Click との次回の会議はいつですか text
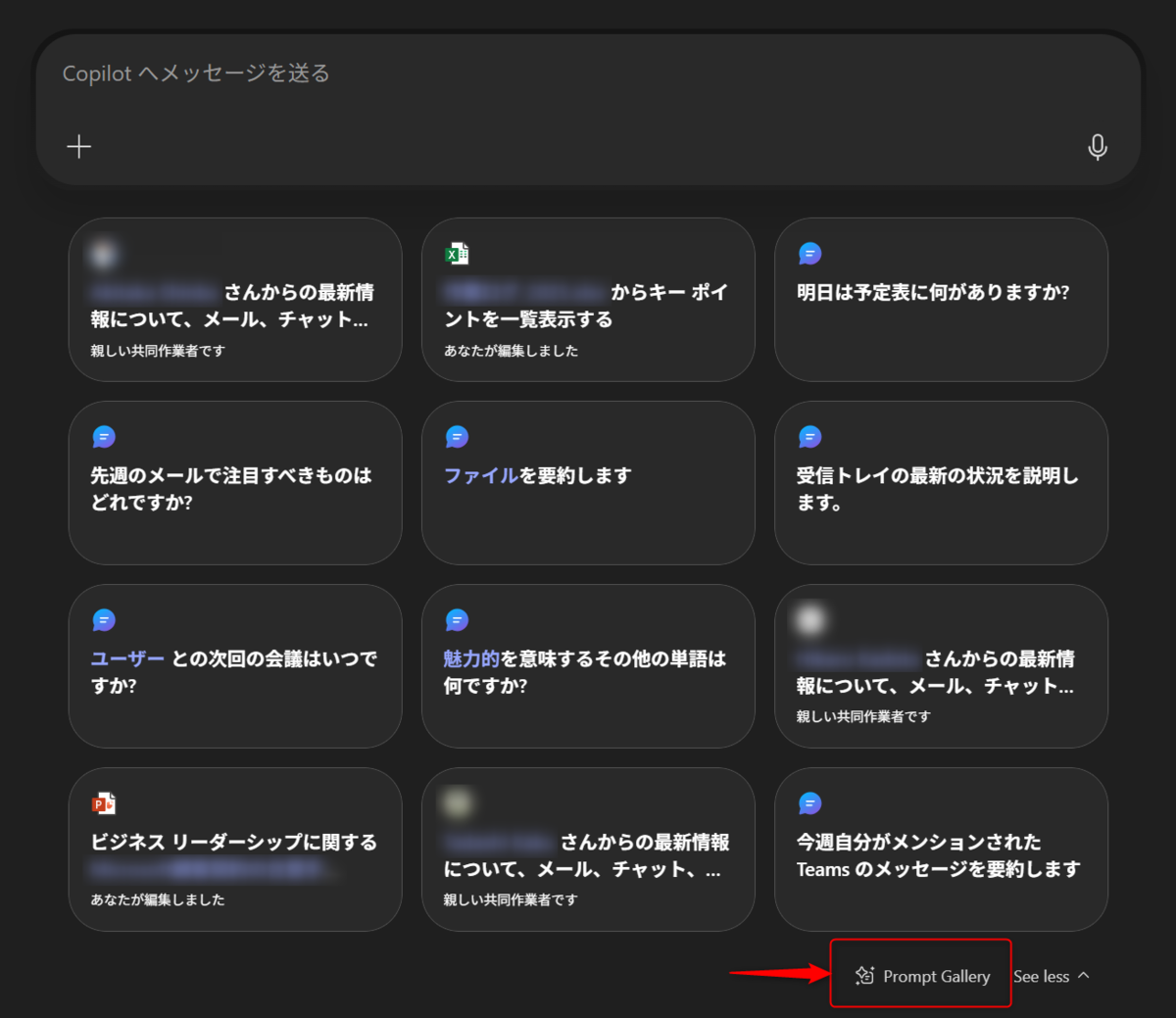The image size is (1176, 1018). (x=233, y=672)
